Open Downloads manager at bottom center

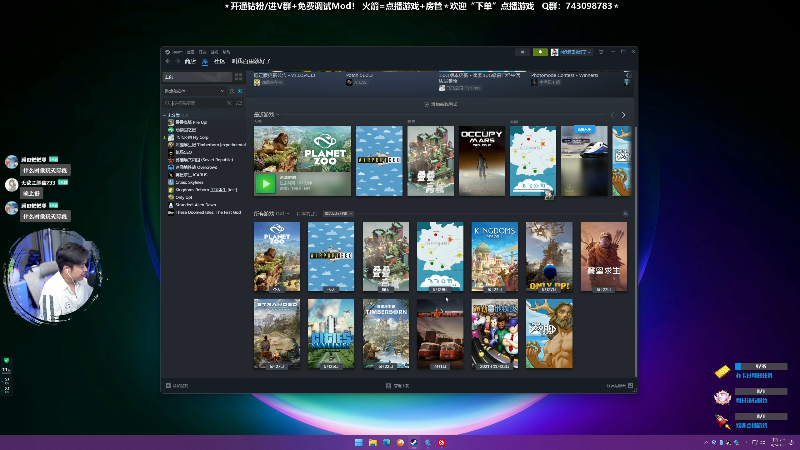tap(397, 386)
